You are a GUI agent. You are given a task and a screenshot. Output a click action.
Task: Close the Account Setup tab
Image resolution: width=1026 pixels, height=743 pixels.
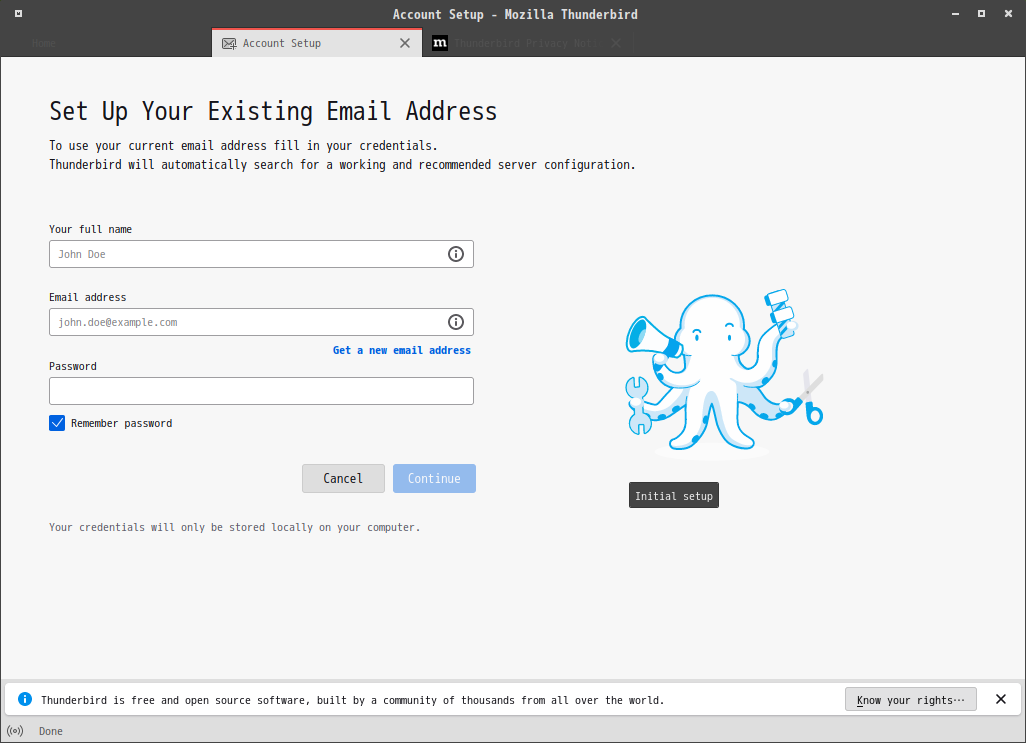(x=405, y=43)
